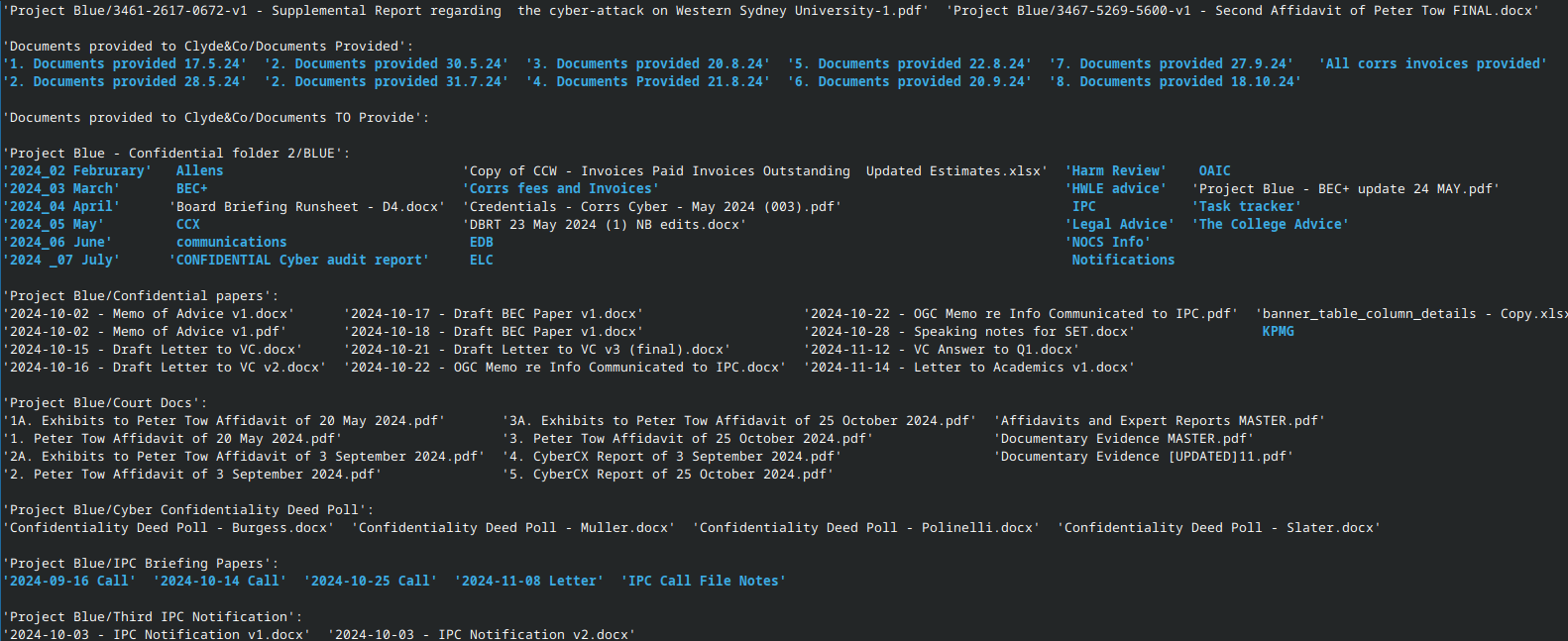Click the '2024-09-16 Call' directory
1568x641 pixels.
[69, 581]
